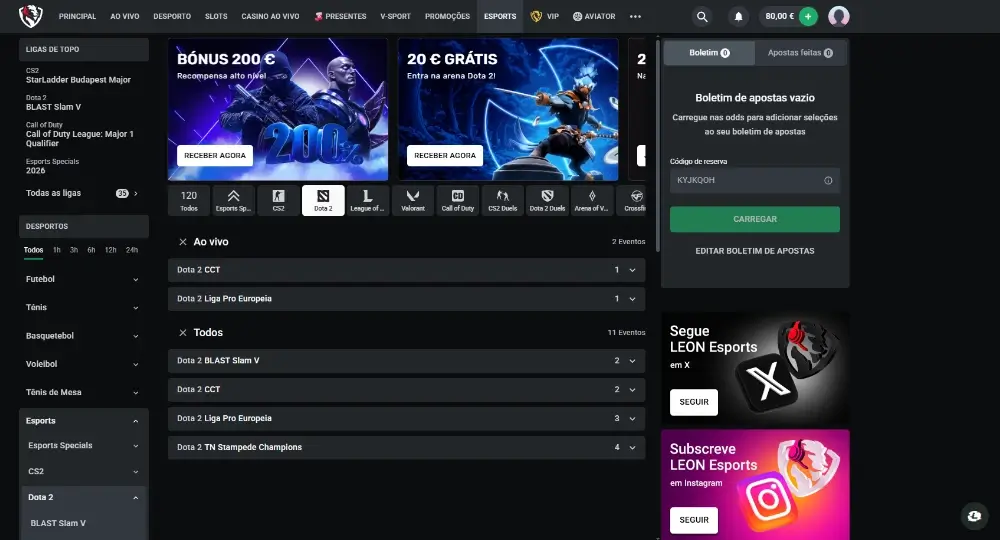
Task: Open the Casino Ao Vivo menu item
Action: tap(270, 17)
